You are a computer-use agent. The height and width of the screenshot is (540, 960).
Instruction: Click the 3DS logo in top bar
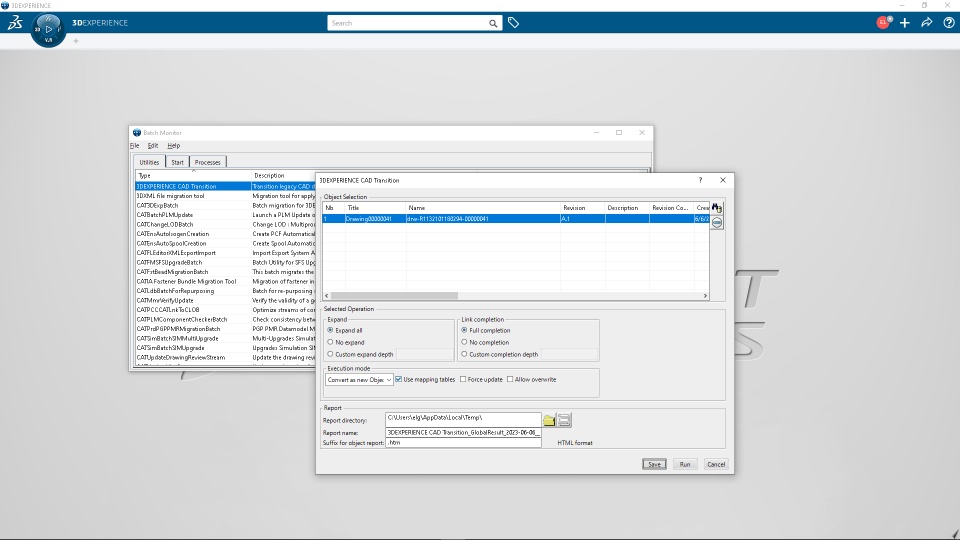15,23
